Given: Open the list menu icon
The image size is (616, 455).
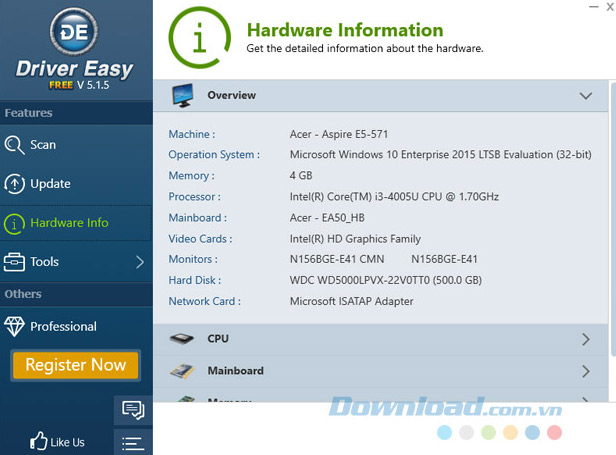Looking at the screenshot, I should point(133,444).
